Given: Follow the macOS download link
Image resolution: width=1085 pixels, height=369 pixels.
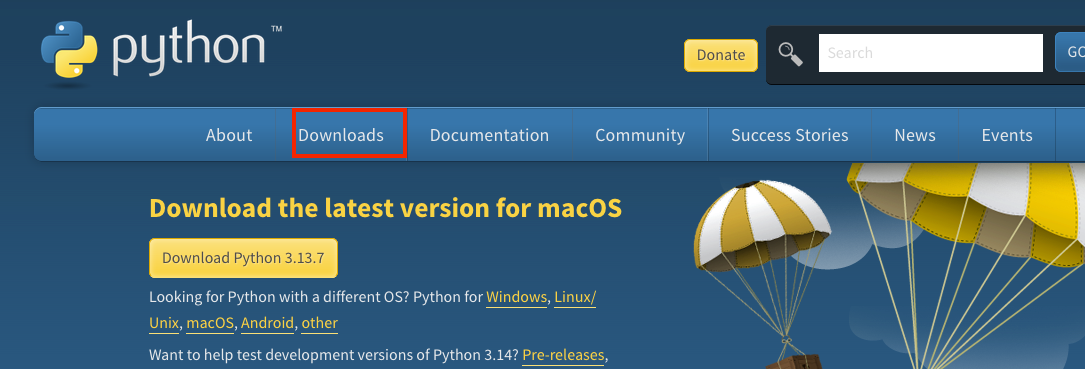Looking at the screenshot, I should point(210,323).
